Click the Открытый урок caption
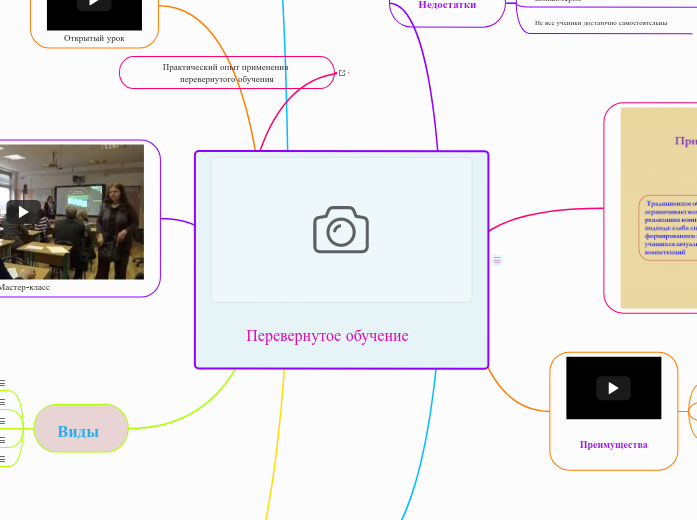Image resolution: width=697 pixels, height=520 pixels. (x=94, y=38)
